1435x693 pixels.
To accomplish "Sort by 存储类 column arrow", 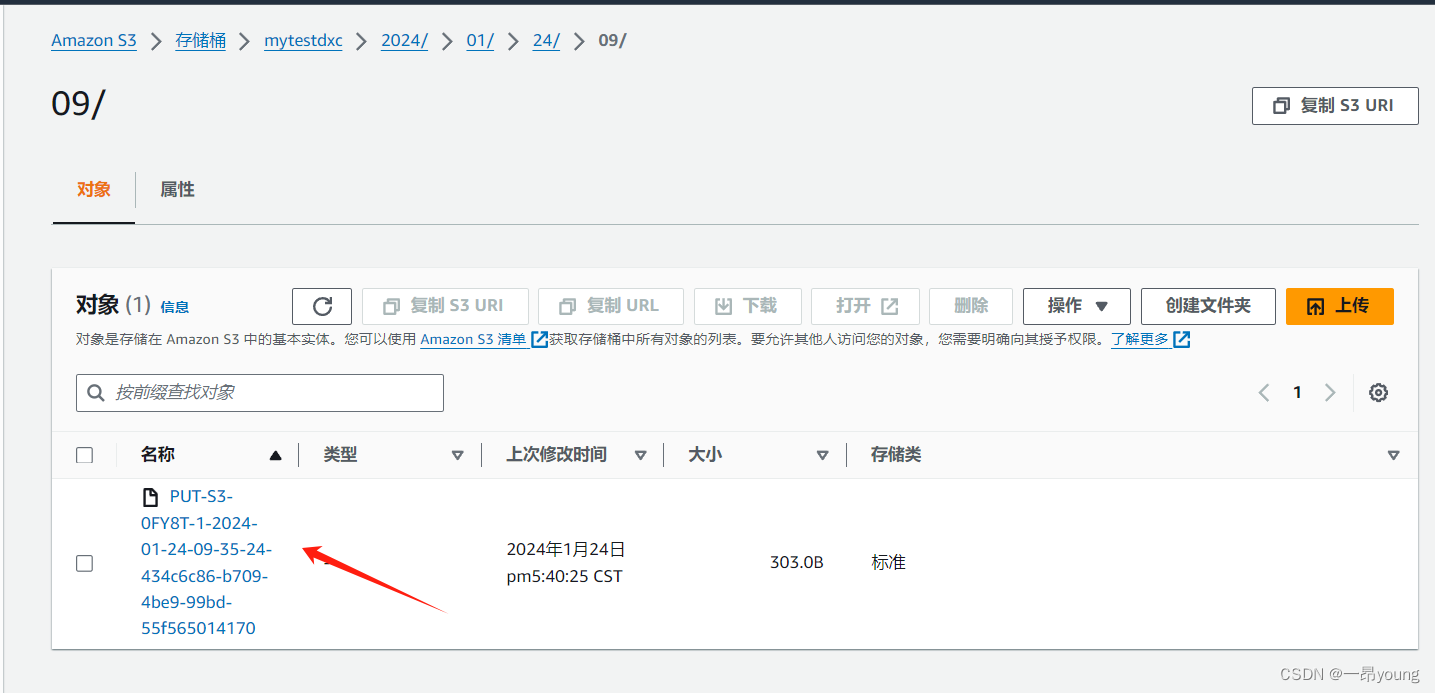I will (1393, 455).
